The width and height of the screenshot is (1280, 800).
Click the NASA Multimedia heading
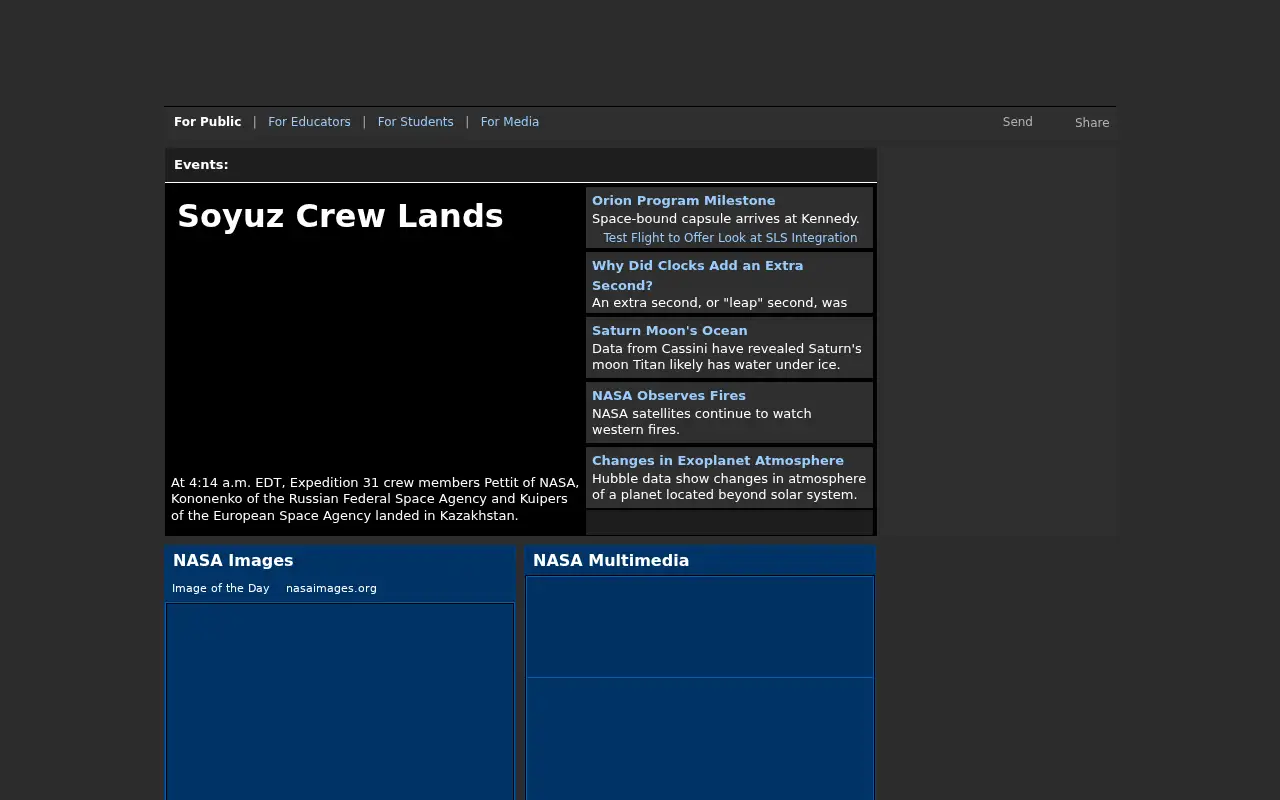coord(611,560)
